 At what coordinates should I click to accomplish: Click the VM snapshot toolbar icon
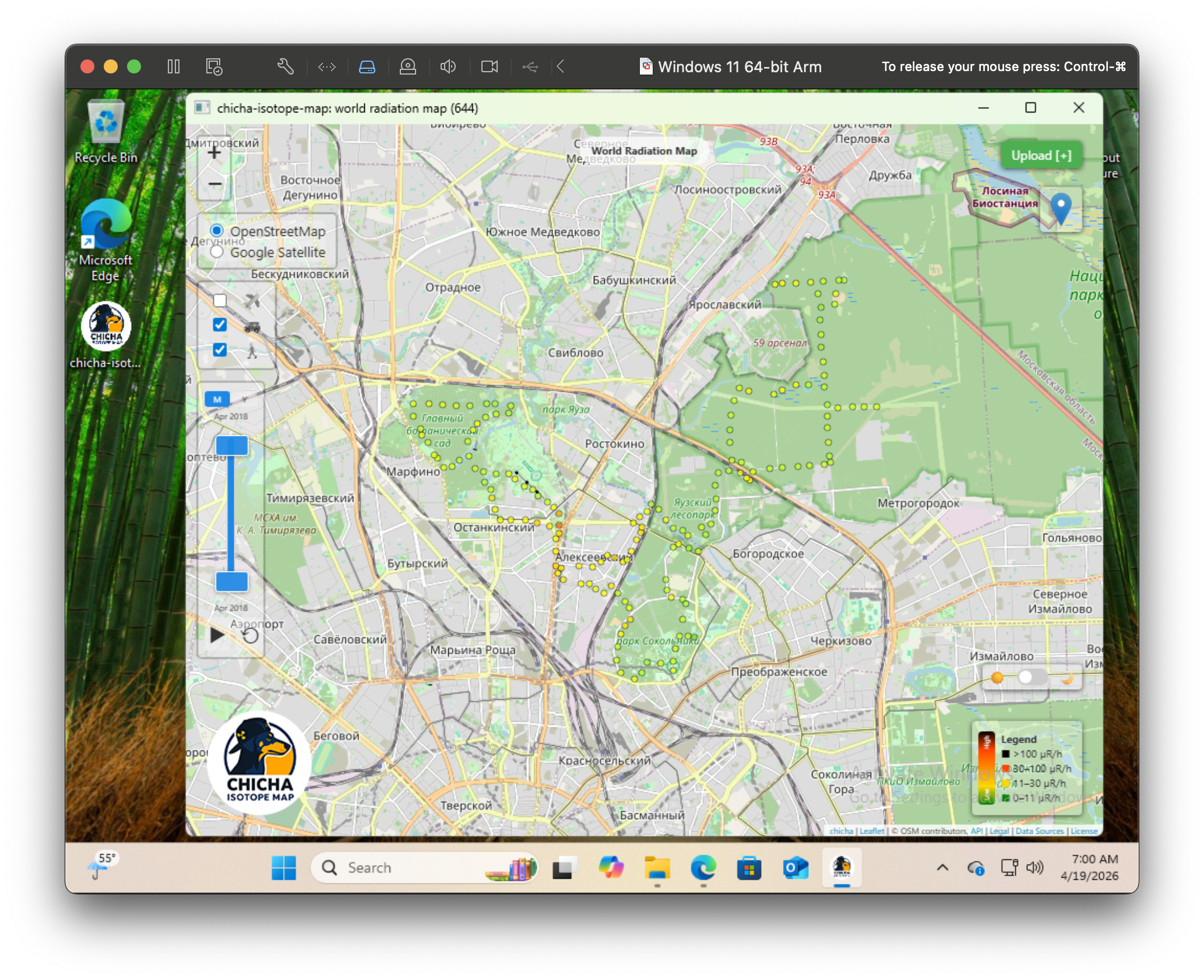[x=214, y=66]
